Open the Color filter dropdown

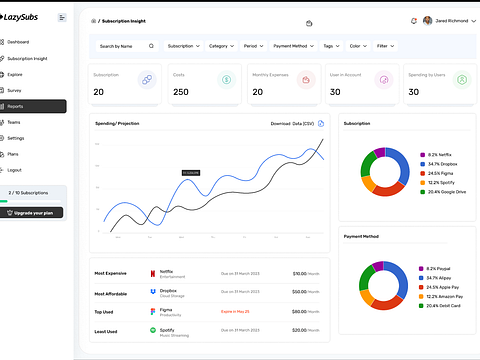coord(358,46)
